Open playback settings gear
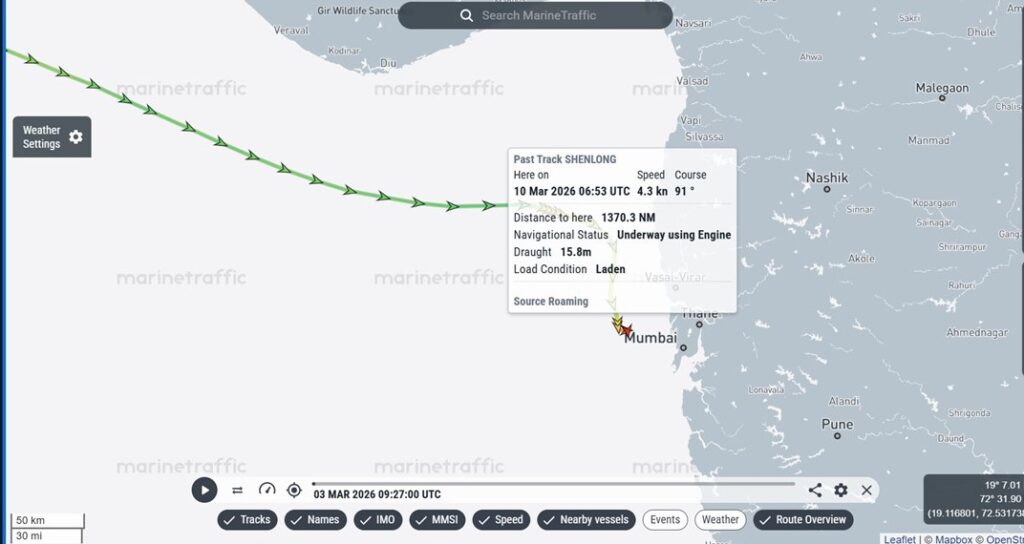Viewport: 1024px width, 544px height. (841, 490)
